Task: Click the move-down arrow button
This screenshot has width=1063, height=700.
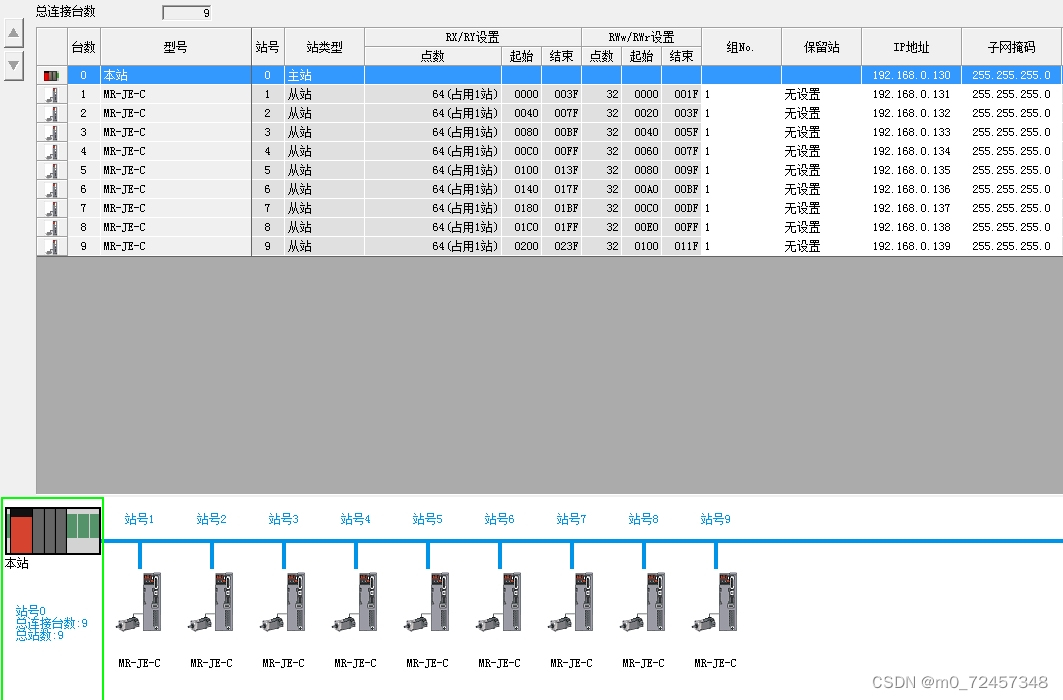Action: (13, 65)
